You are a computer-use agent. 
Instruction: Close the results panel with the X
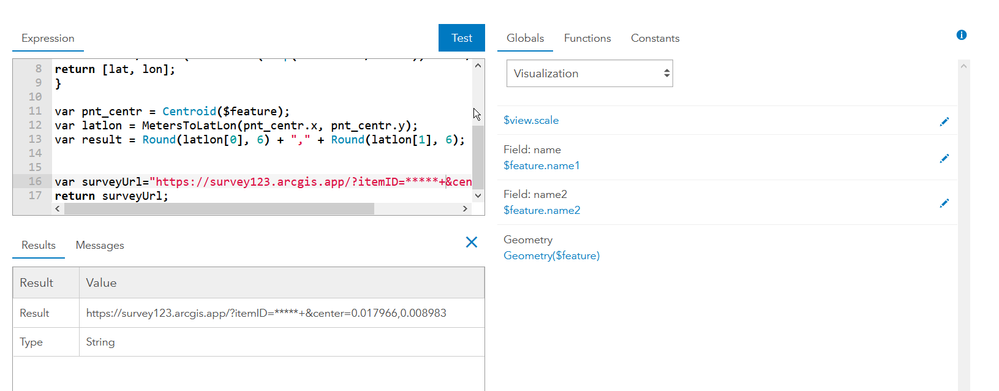pos(471,242)
